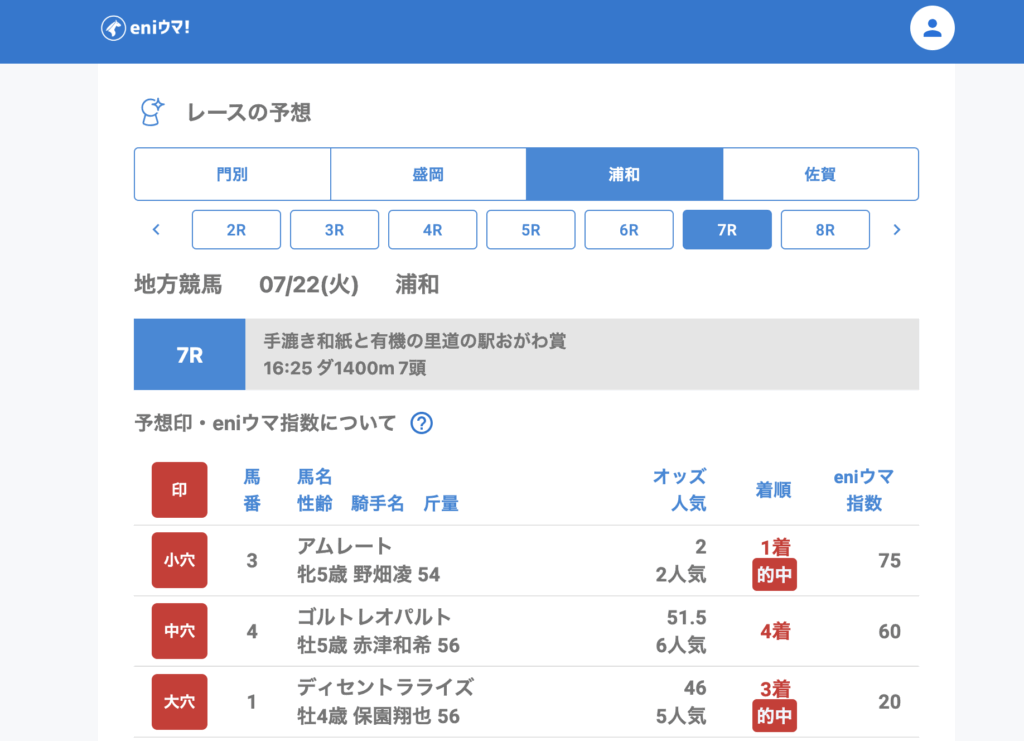
Task: Click the race prediction mascot icon
Action: 152,112
